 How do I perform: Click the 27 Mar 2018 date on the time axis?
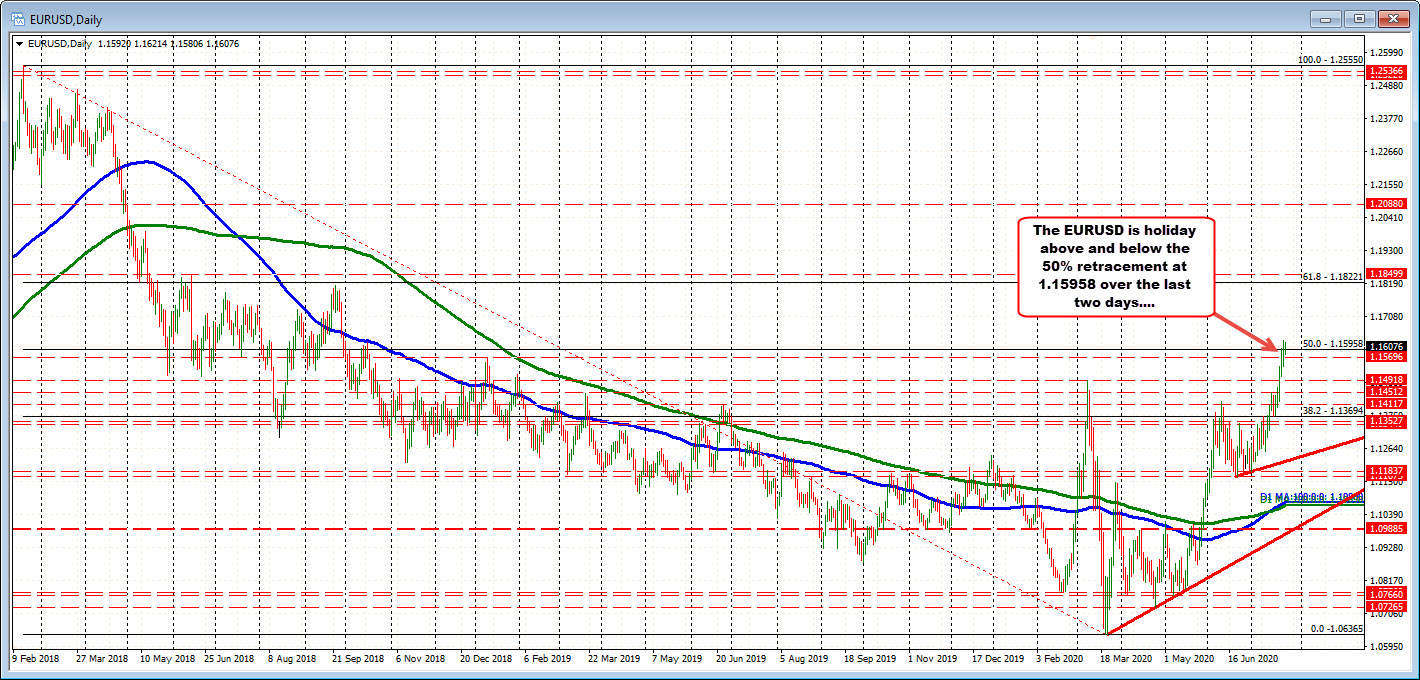[103, 659]
